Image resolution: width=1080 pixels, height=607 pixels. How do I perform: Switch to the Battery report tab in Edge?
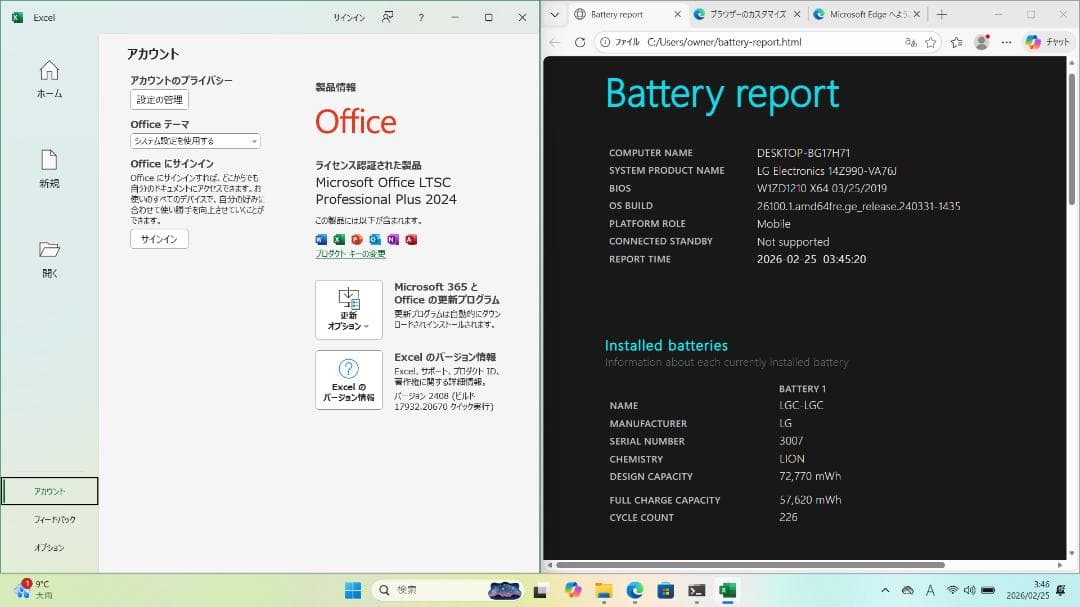619,14
